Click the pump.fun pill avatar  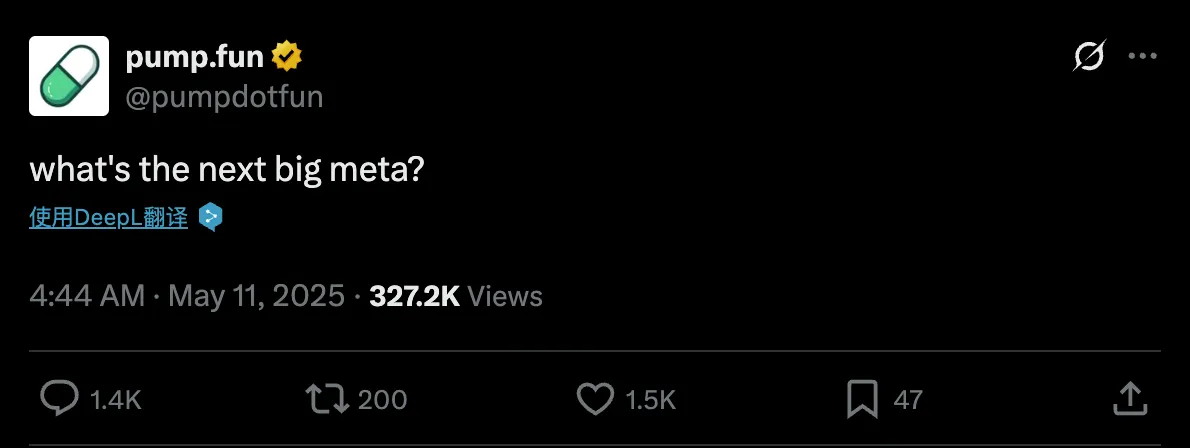point(68,76)
